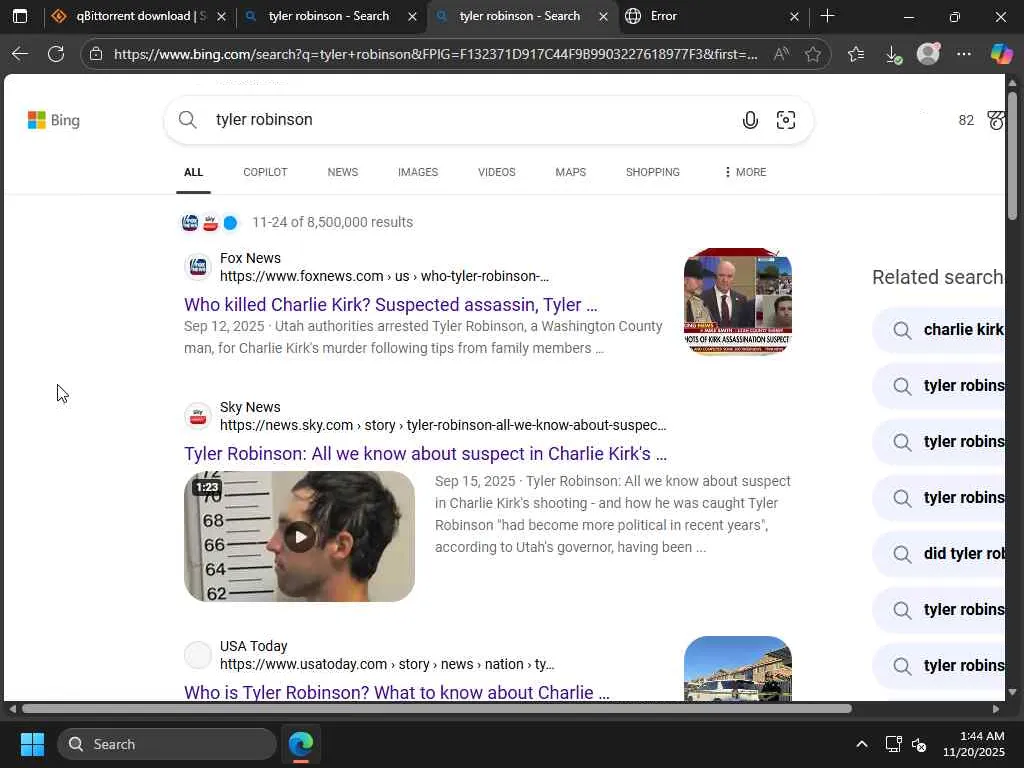The height and width of the screenshot is (768, 1024).
Task: Click the vertical page scrollbar thumb
Action: tap(1012, 155)
